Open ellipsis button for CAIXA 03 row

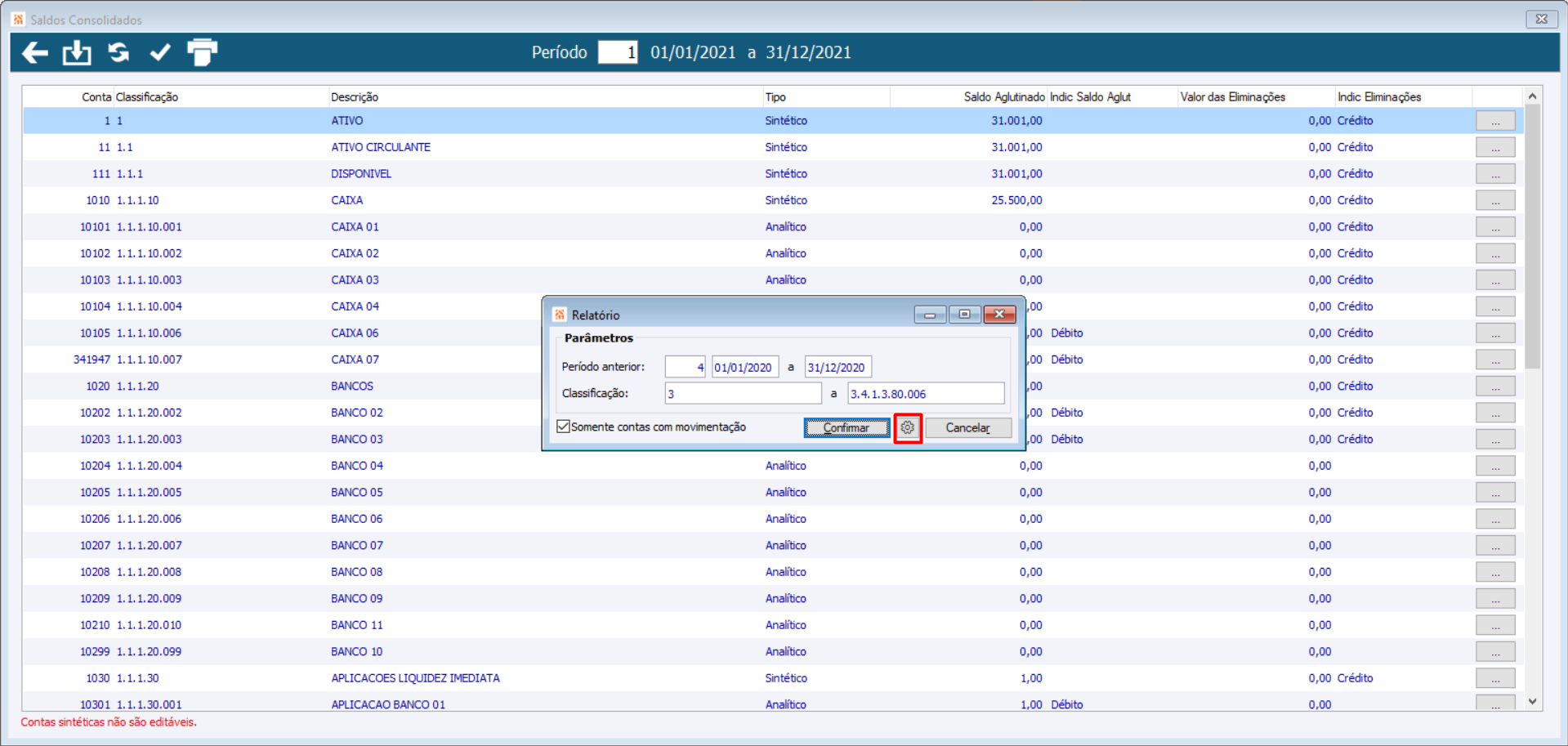click(1495, 280)
